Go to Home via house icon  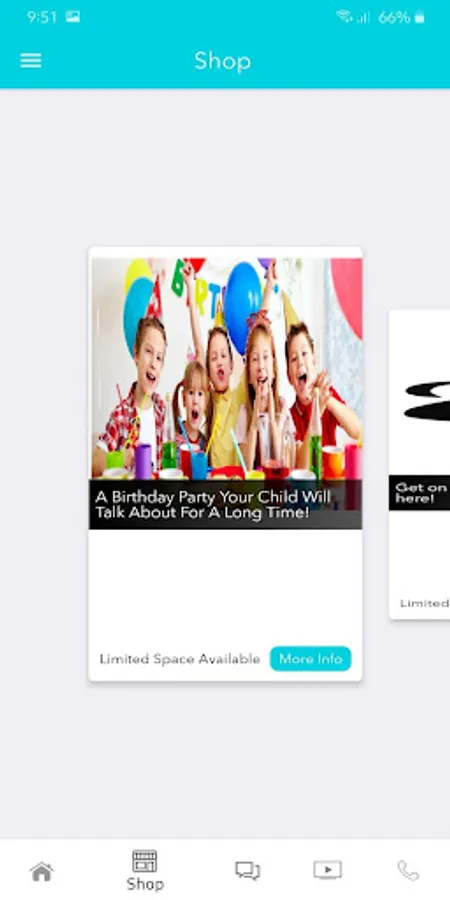pyautogui.click(x=42, y=871)
